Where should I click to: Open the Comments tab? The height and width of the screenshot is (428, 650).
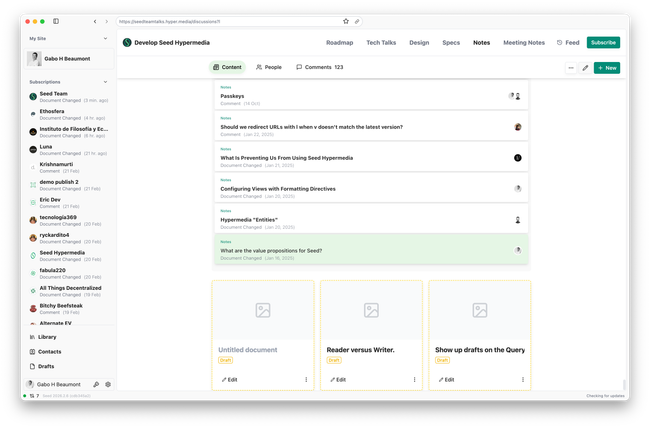(319, 67)
